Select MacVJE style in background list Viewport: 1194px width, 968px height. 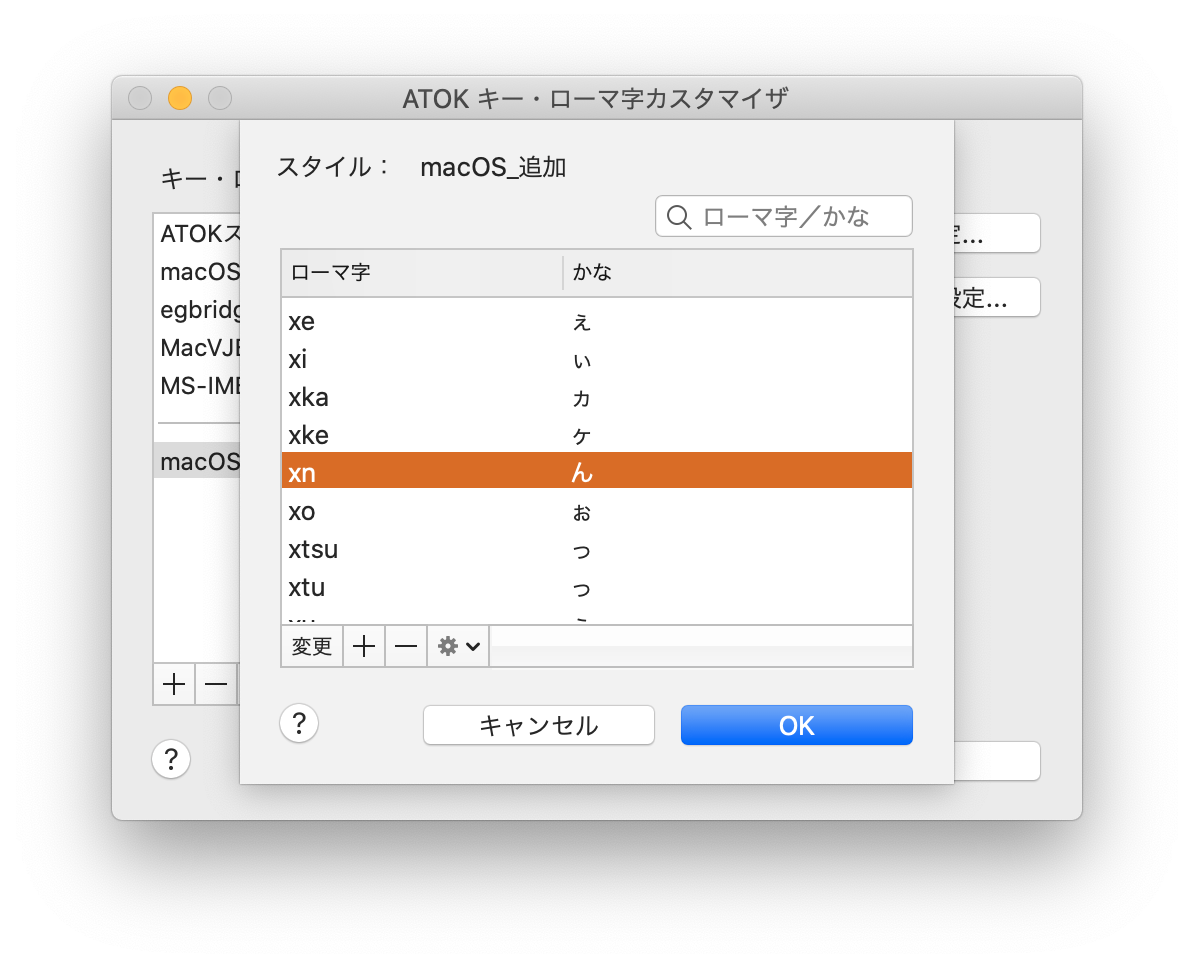point(197,348)
